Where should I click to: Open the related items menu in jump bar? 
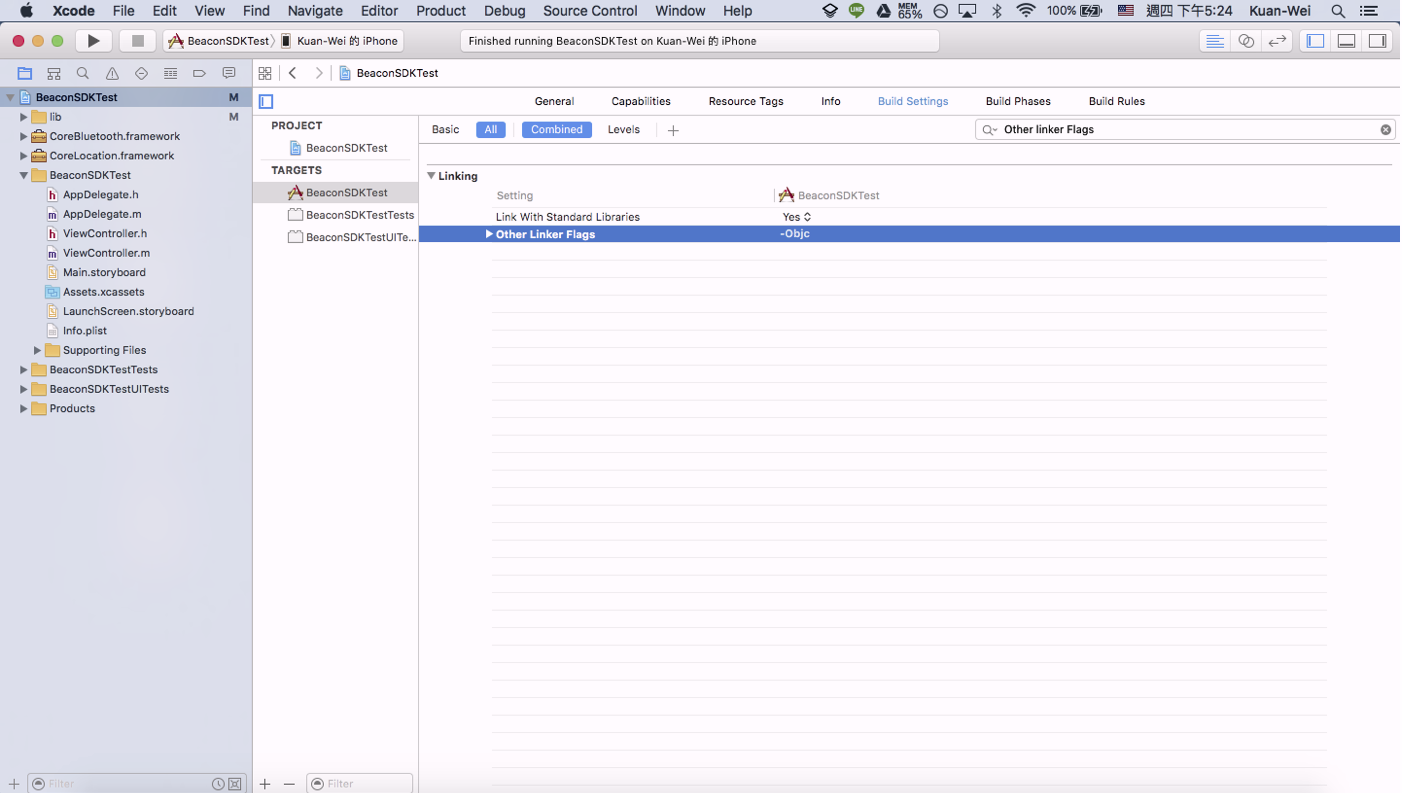click(x=265, y=73)
